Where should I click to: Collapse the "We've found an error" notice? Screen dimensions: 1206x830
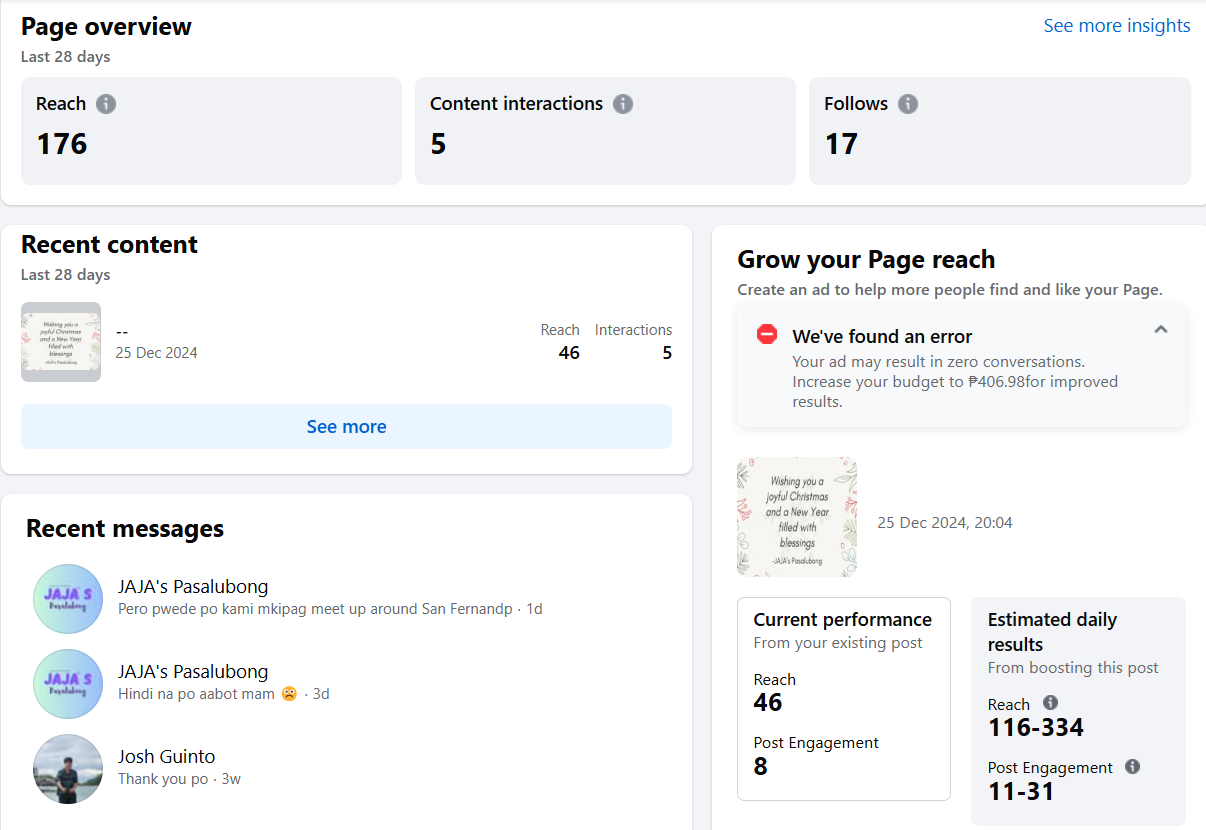1161,329
